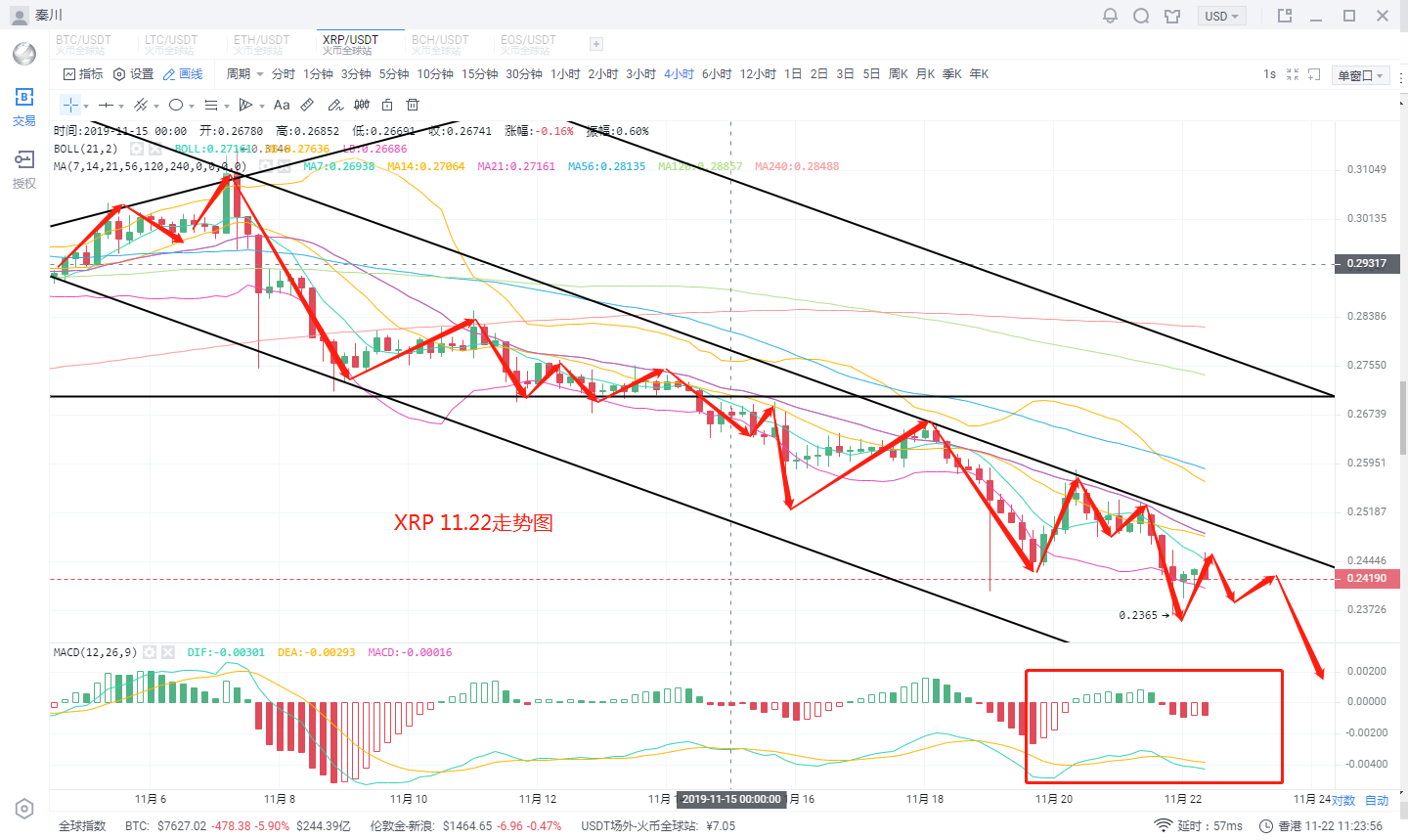
Task: Add a new pair tab with plus icon
Action: pyautogui.click(x=596, y=44)
